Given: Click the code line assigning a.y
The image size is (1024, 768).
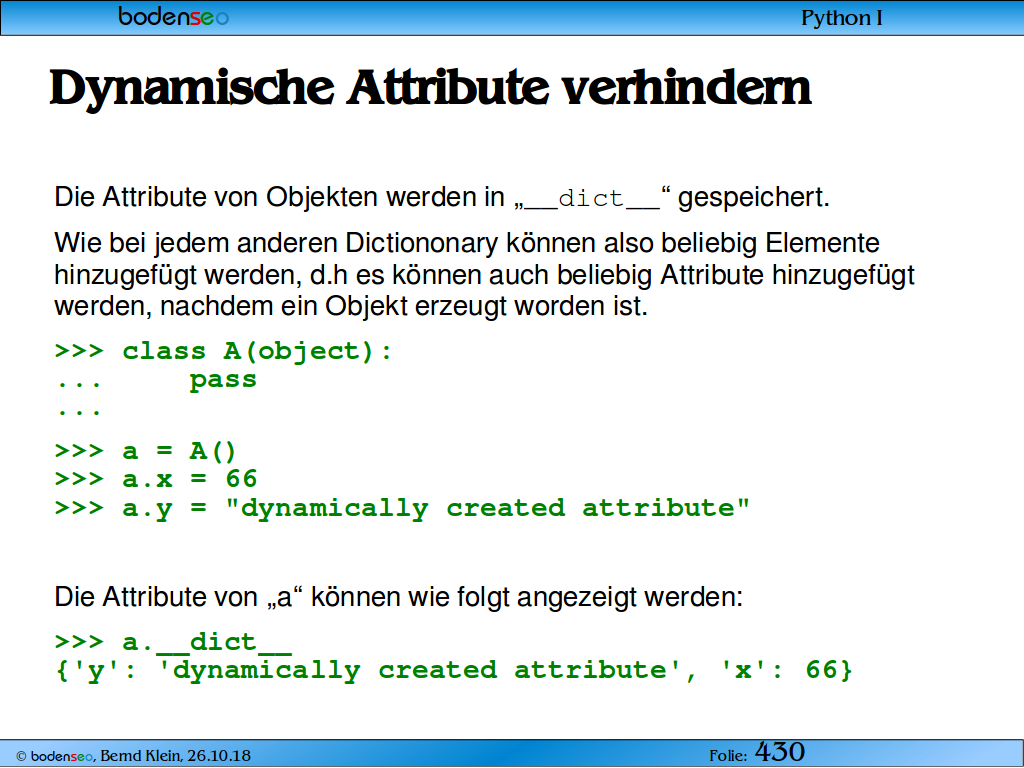Looking at the screenshot, I should pos(402,509).
